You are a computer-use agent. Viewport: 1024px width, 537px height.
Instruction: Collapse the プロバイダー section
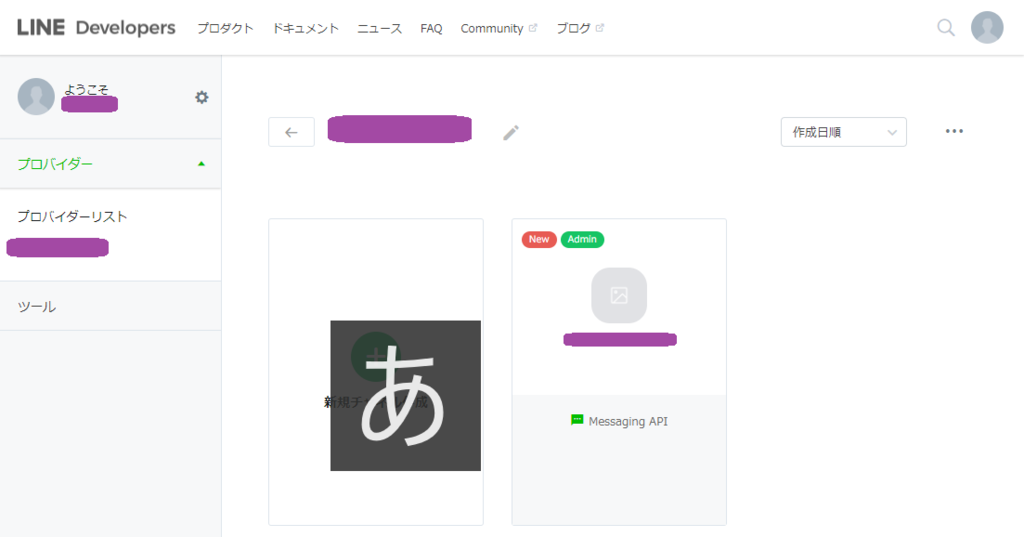coord(110,164)
